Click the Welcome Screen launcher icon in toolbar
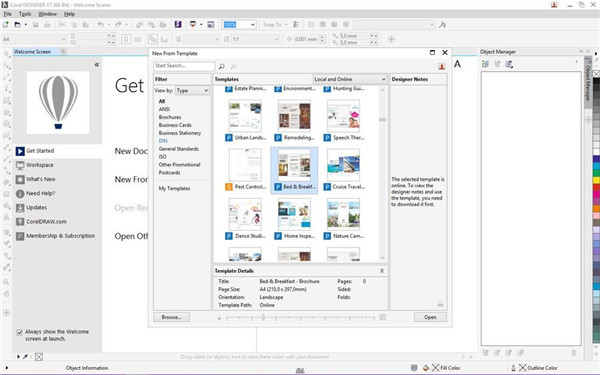600x375 pixels. pyautogui.click(x=211, y=24)
